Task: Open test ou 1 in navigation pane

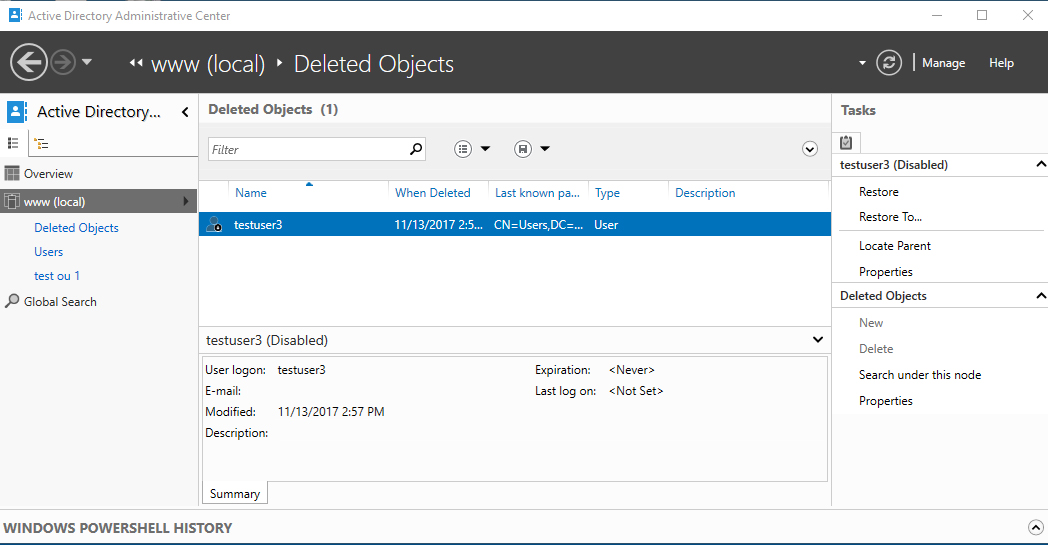Action: (x=57, y=276)
